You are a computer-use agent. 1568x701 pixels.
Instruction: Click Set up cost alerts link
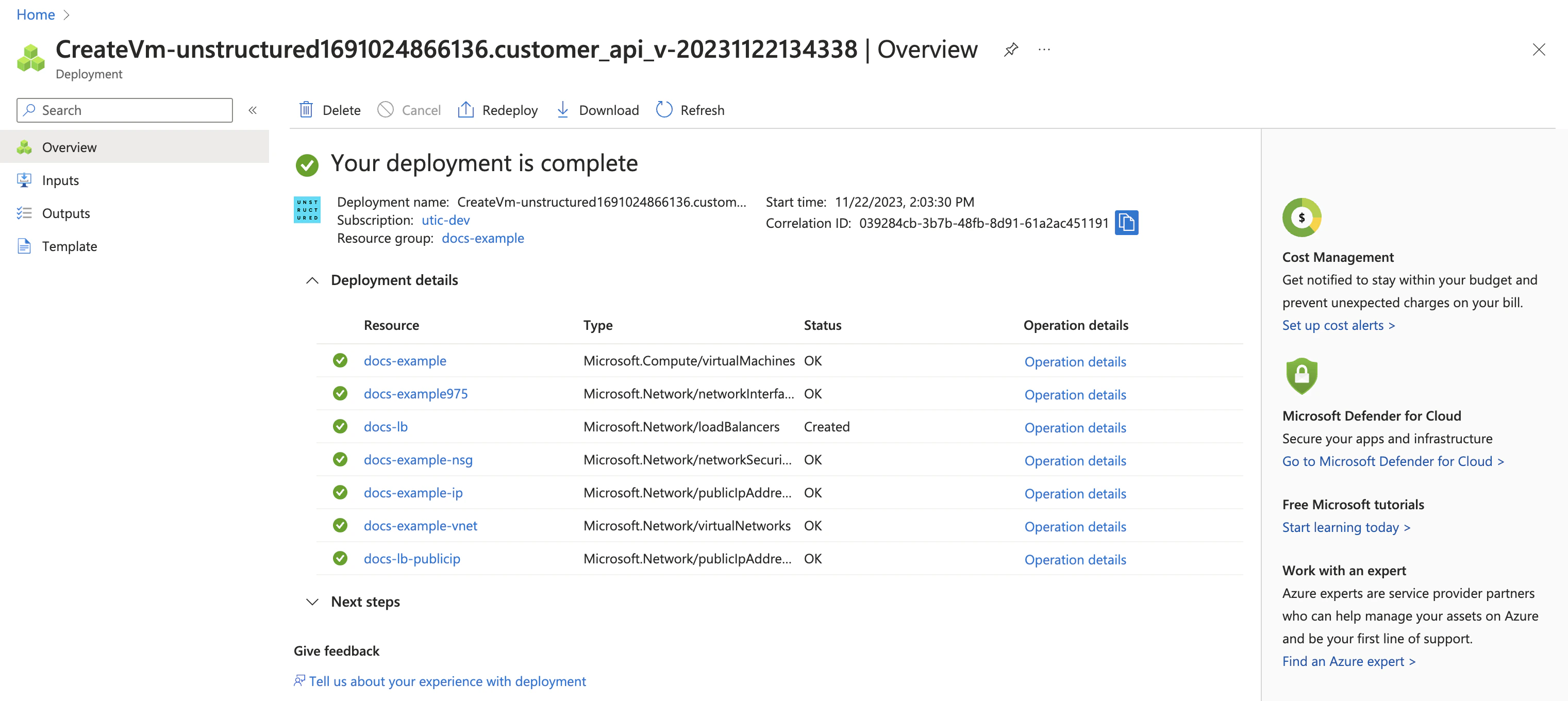1338,325
